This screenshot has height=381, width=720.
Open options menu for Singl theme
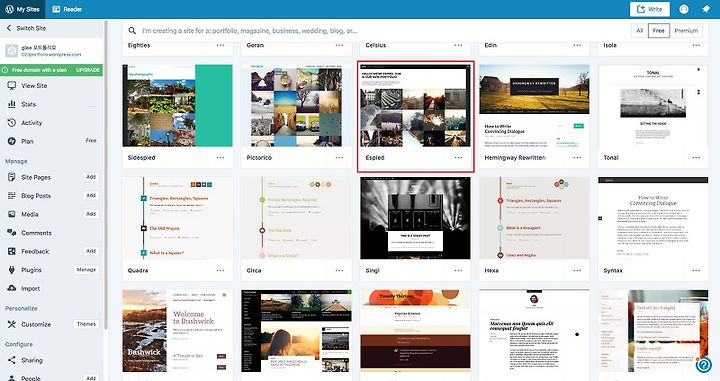pyautogui.click(x=458, y=270)
